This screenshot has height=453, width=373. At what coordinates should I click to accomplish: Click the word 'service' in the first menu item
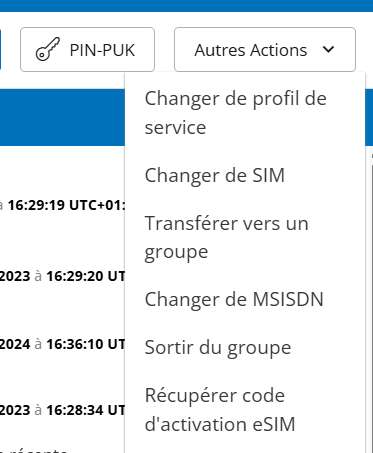point(175,127)
